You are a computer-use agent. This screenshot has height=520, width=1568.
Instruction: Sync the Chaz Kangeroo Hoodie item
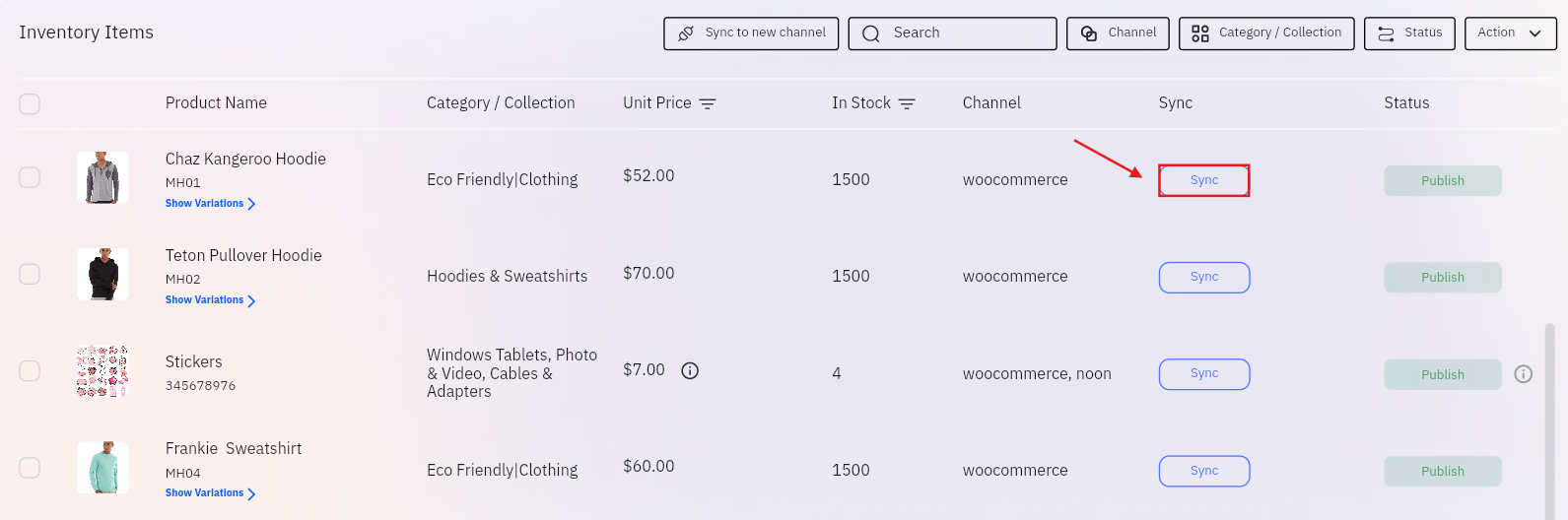pyautogui.click(x=1204, y=180)
